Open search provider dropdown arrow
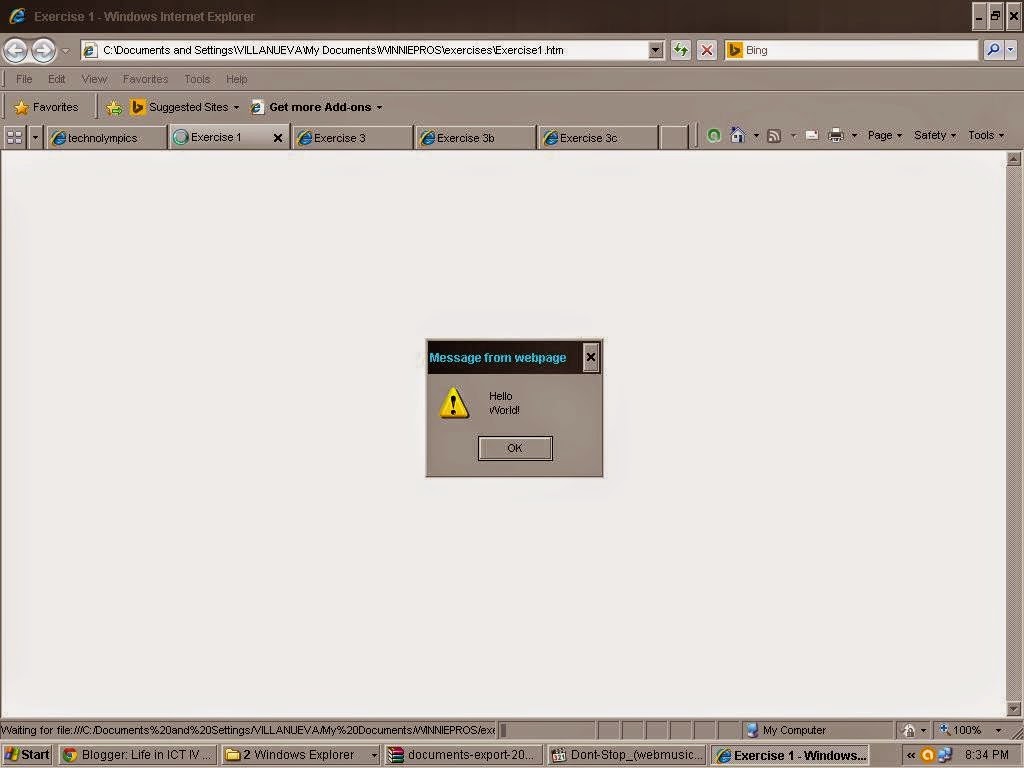Viewport: 1024px width, 768px height. click(x=1010, y=50)
